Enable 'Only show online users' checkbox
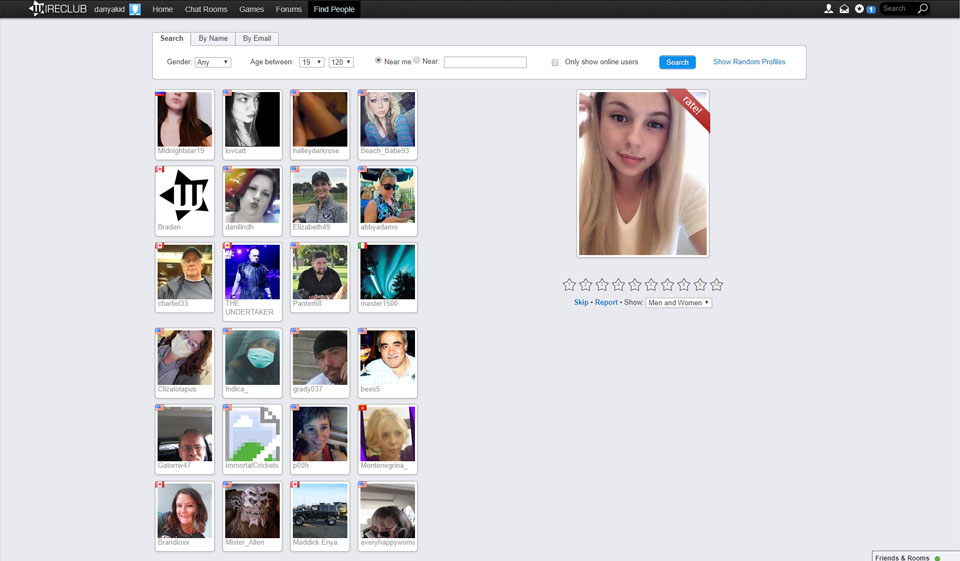Viewport: 960px width, 561px height. pos(556,62)
